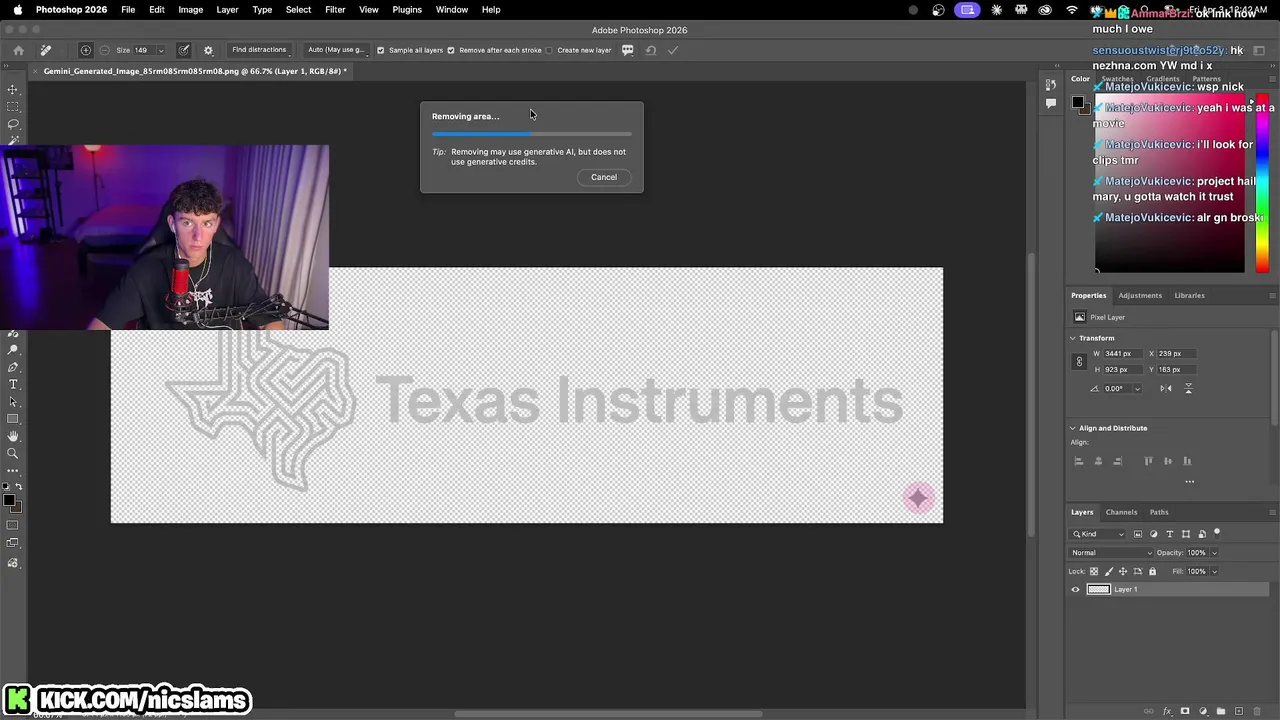Open the Remove tool preset picker
This screenshot has height=720, width=1280.
[46, 50]
